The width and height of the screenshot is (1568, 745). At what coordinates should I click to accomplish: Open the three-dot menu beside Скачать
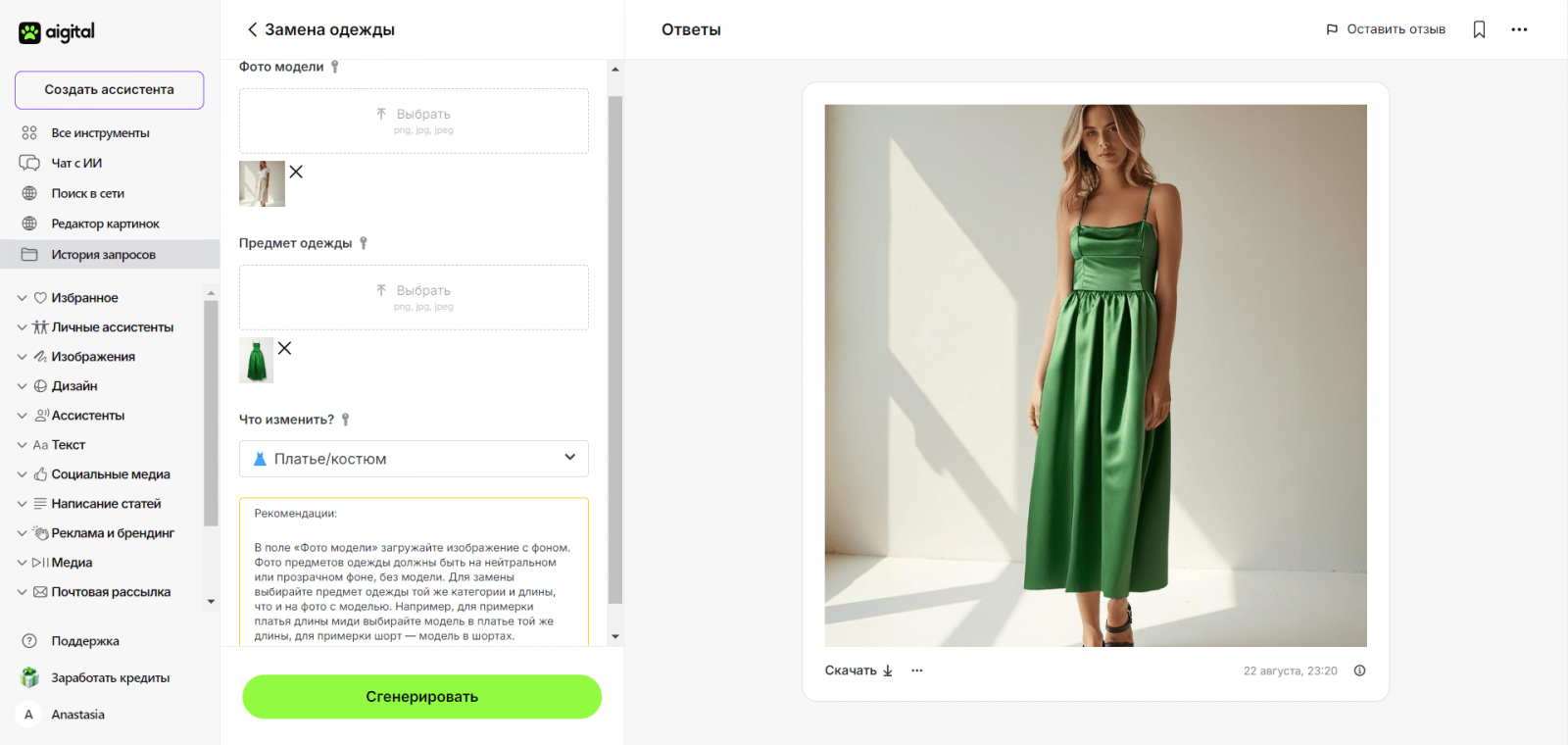(917, 670)
